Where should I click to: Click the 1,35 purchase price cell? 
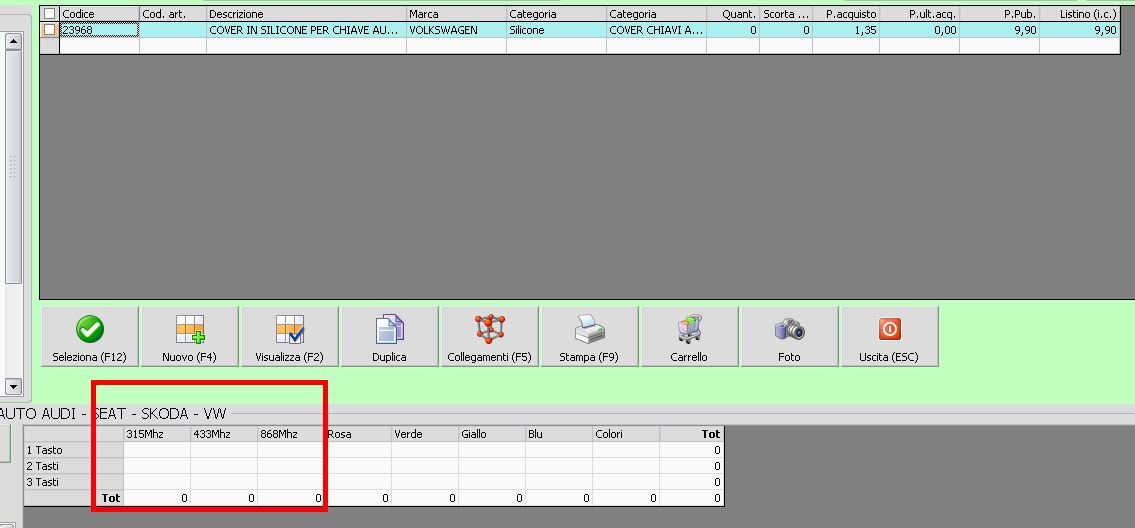[845, 30]
